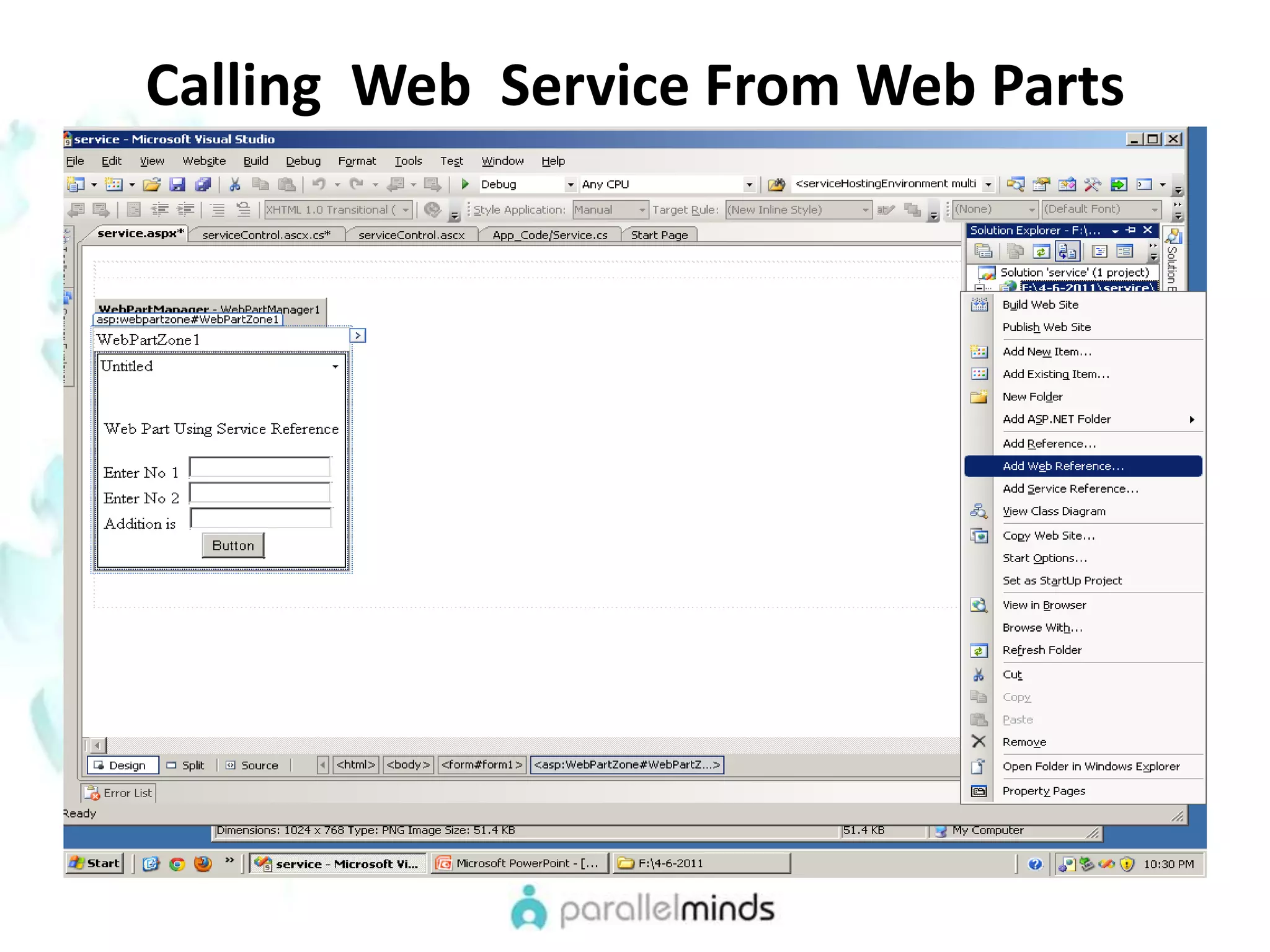1270x952 pixels.
Task: Click the Start Page green arrow icon
Action: point(1119,184)
